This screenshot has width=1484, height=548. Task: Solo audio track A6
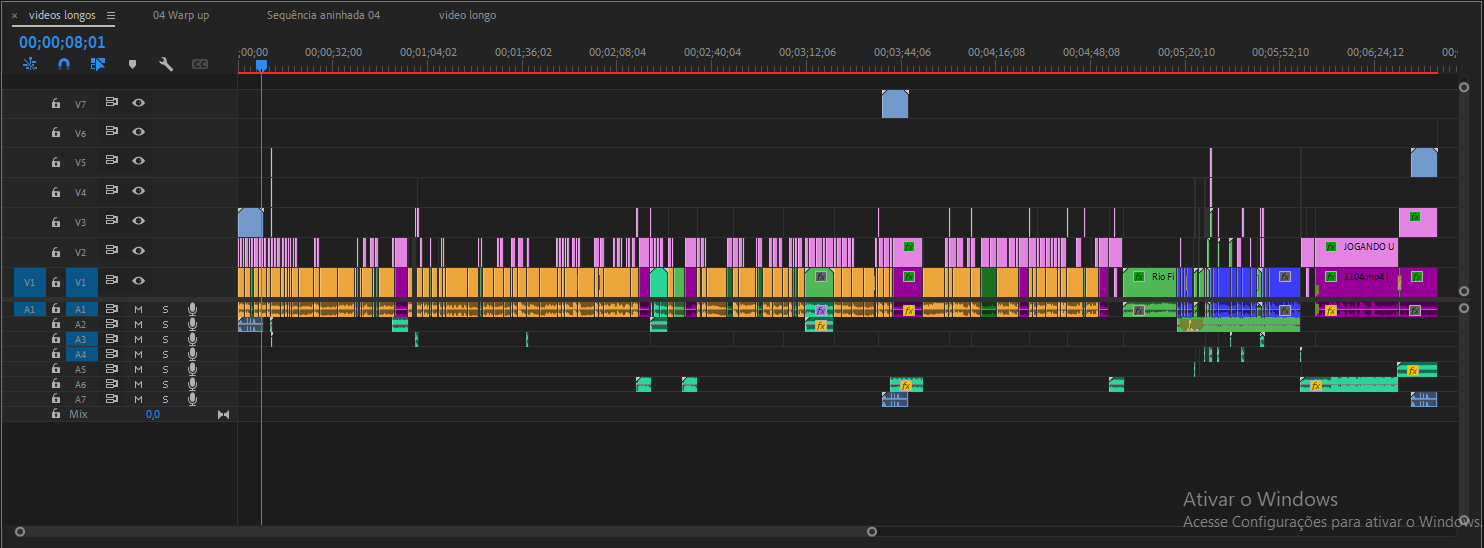pos(165,384)
